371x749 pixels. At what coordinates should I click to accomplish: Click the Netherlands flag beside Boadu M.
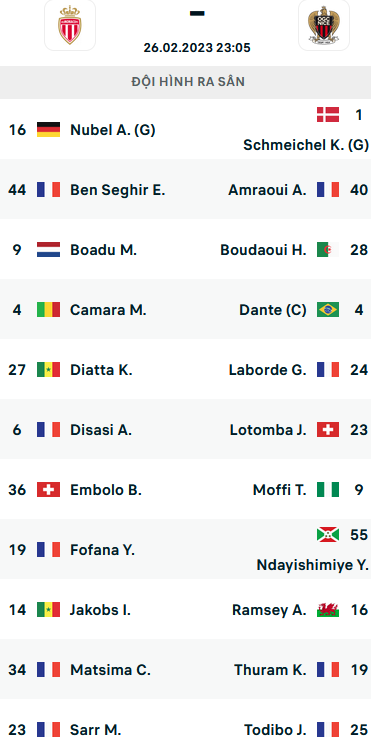pyautogui.click(x=48, y=250)
